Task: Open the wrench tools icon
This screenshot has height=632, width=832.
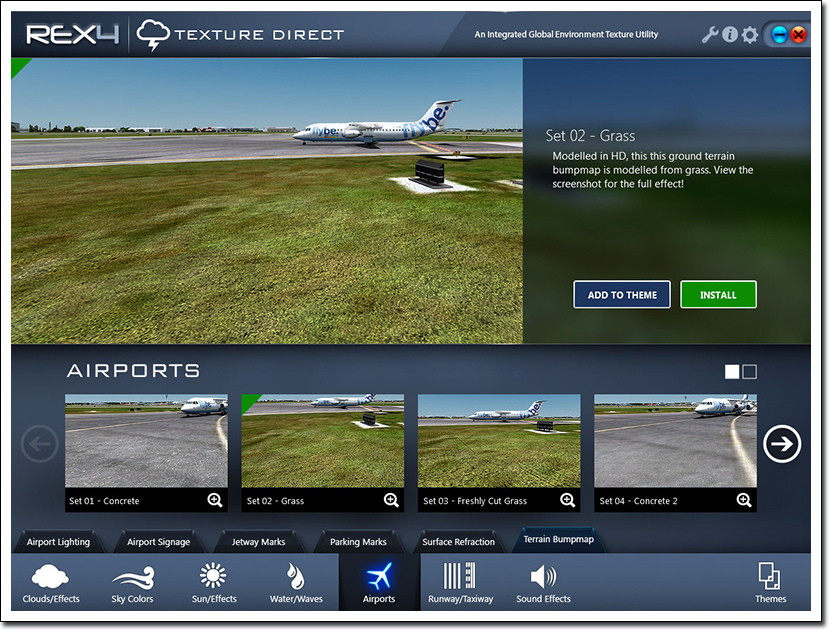Action: click(x=709, y=35)
